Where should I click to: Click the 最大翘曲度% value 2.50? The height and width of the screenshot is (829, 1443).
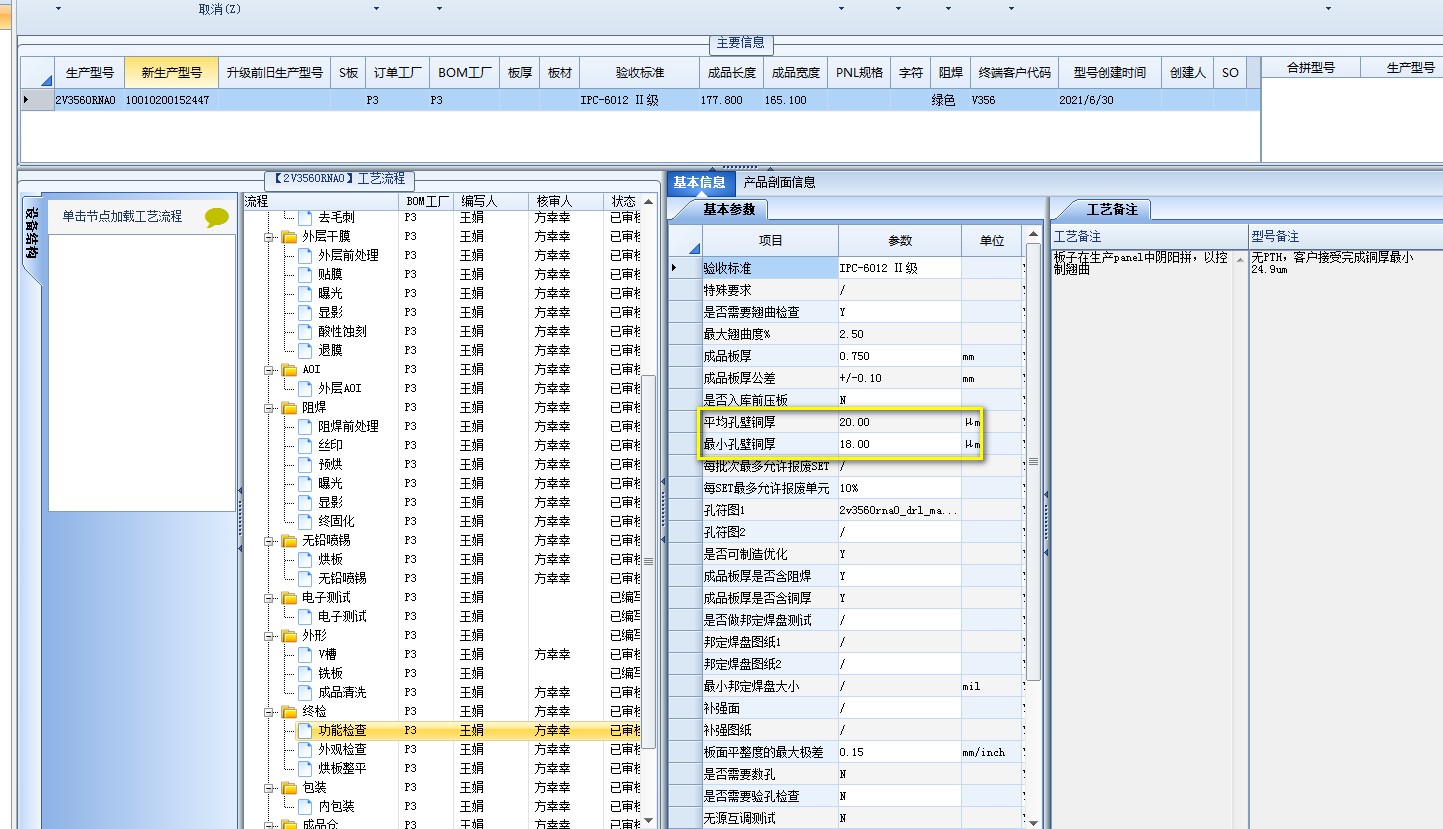click(899, 335)
